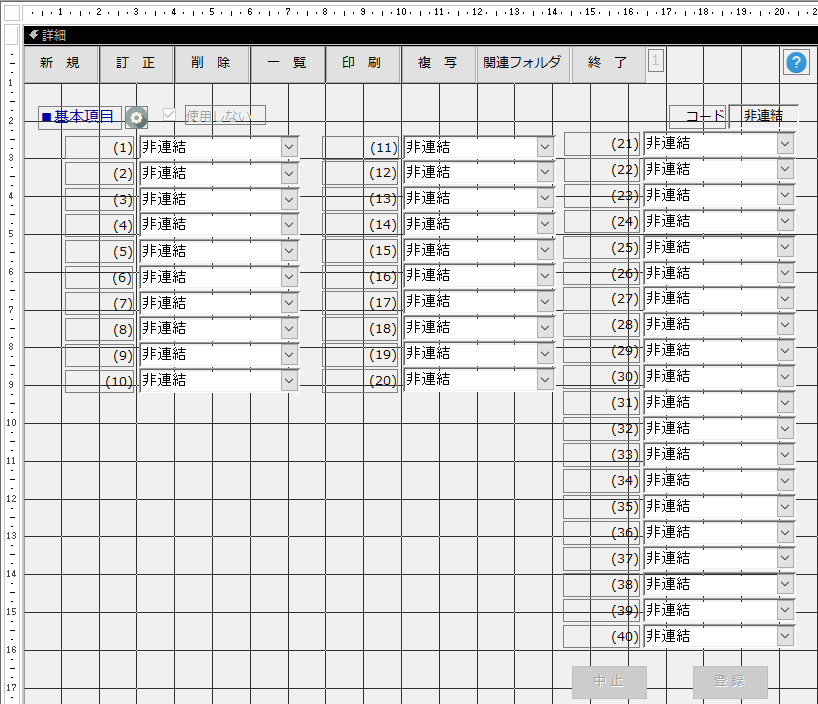Select the (13) label box
The height and width of the screenshot is (704, 818).
point(360,199)
